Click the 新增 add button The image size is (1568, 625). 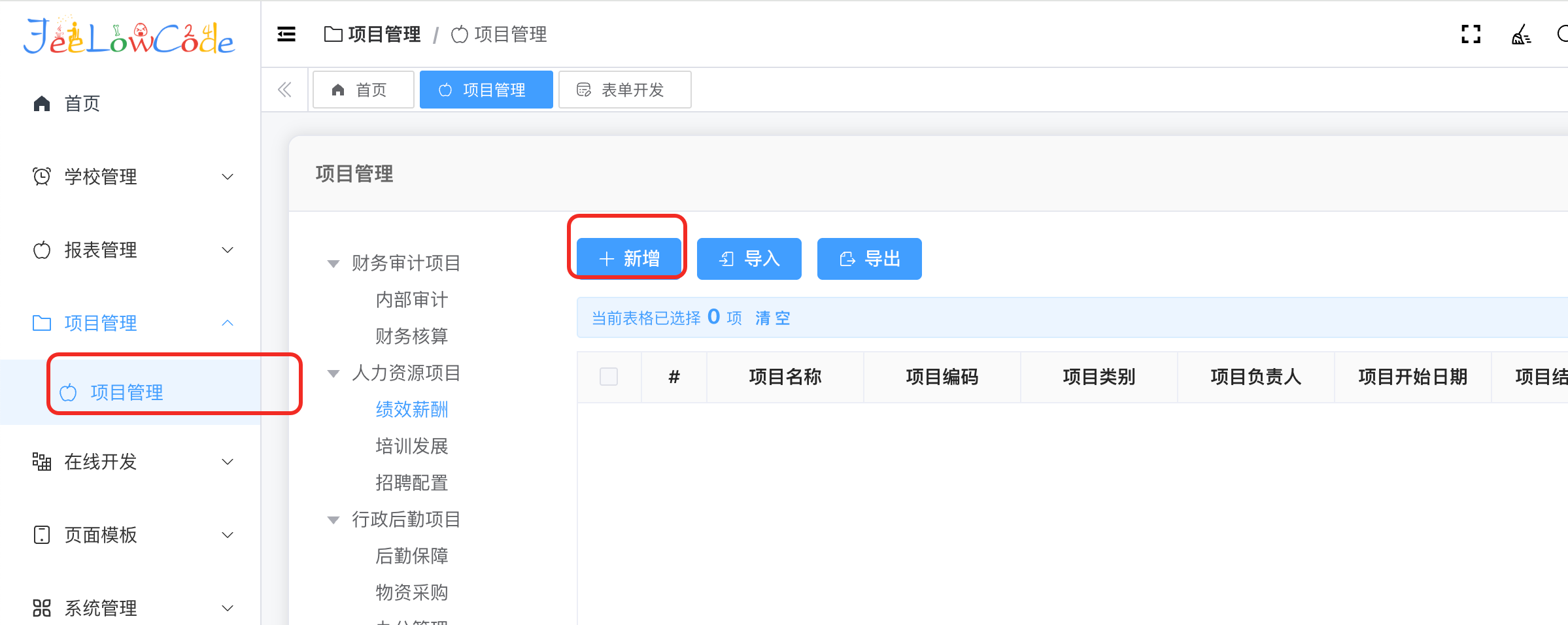628,259
